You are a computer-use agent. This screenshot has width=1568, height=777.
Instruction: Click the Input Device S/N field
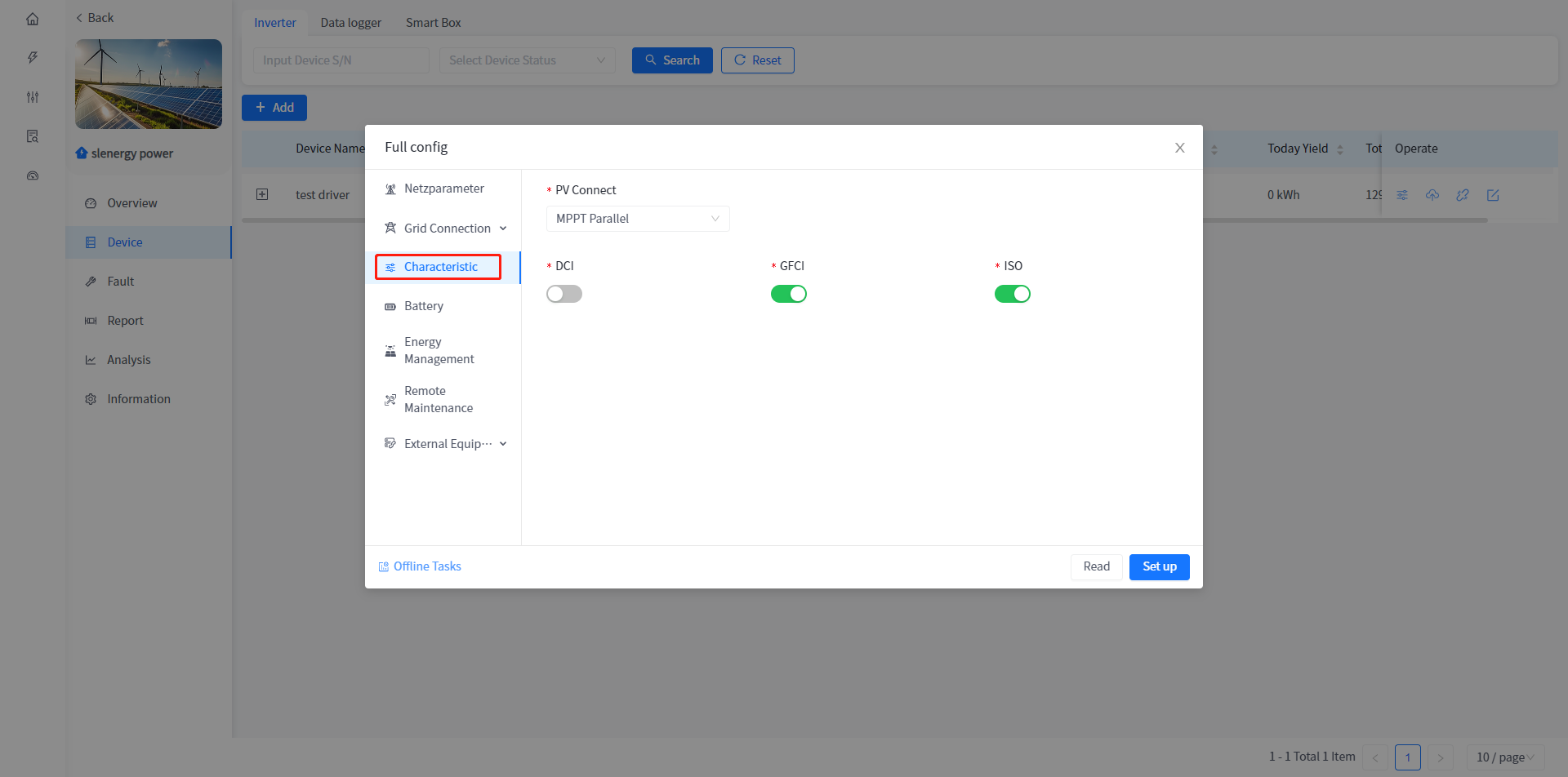coord(341,60)
